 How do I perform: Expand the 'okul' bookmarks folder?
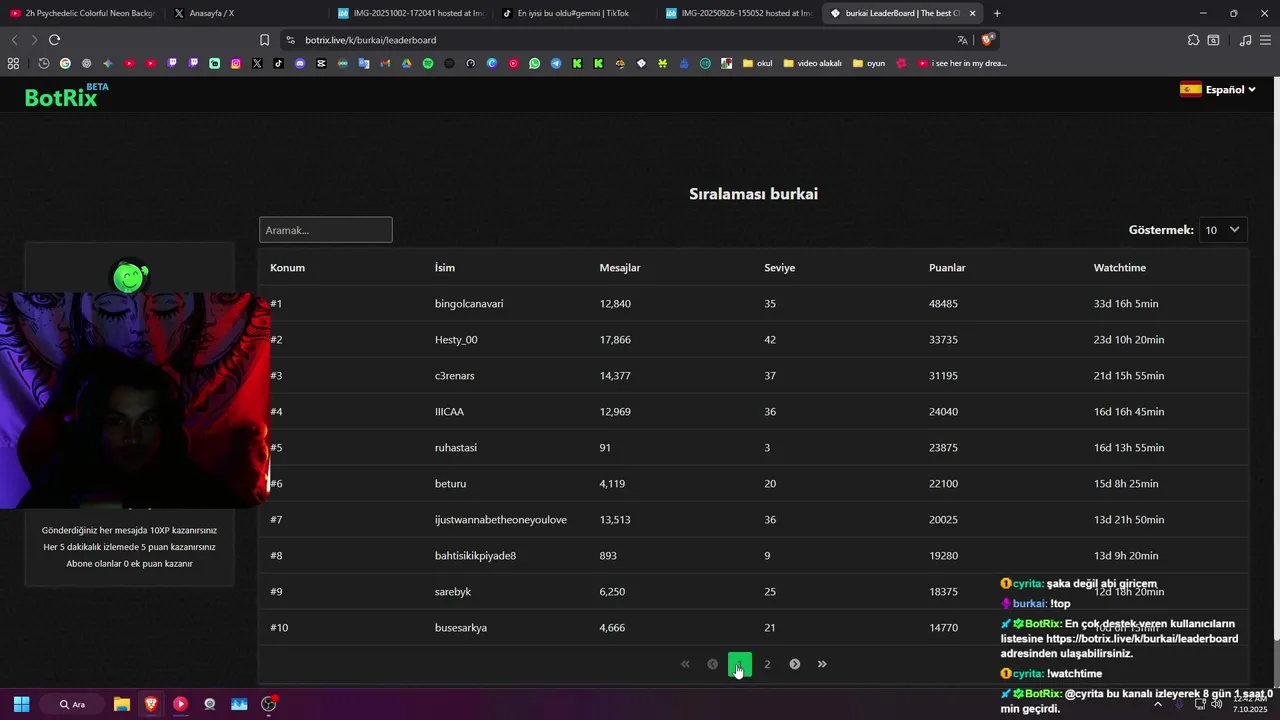point(757,63)
